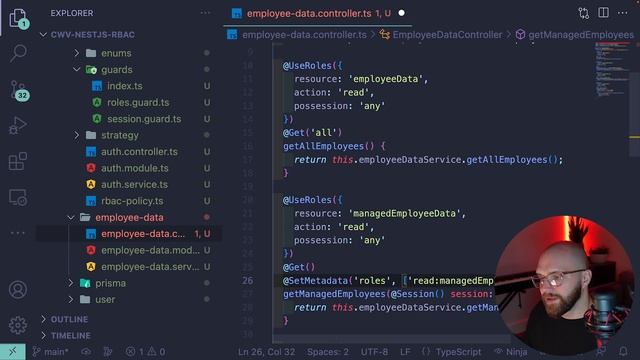This screenshot has height=360, width=640.
Task: Click the main branch indicator in status bar
Action: tap(51, 351)
